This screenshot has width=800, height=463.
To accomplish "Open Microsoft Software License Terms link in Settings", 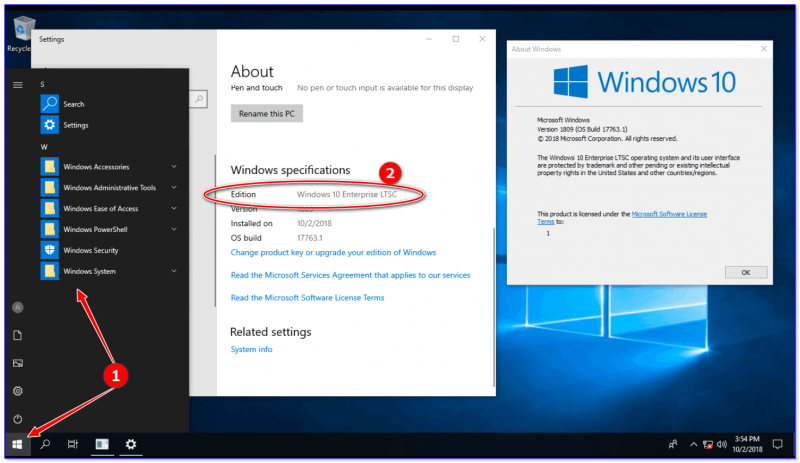I will pos(307,298).
